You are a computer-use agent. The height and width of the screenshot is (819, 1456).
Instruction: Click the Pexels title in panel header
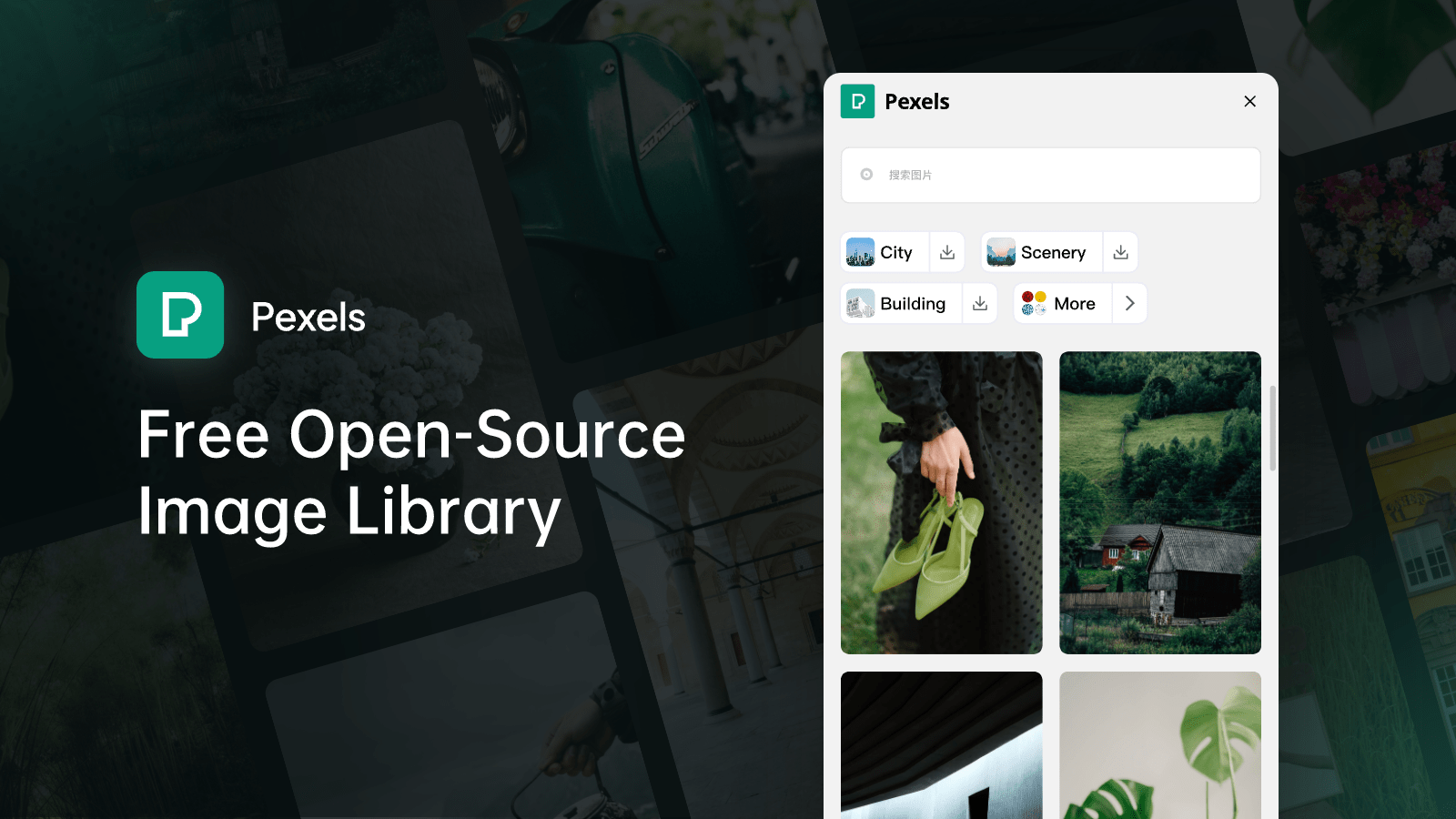(x=916, y=101)
